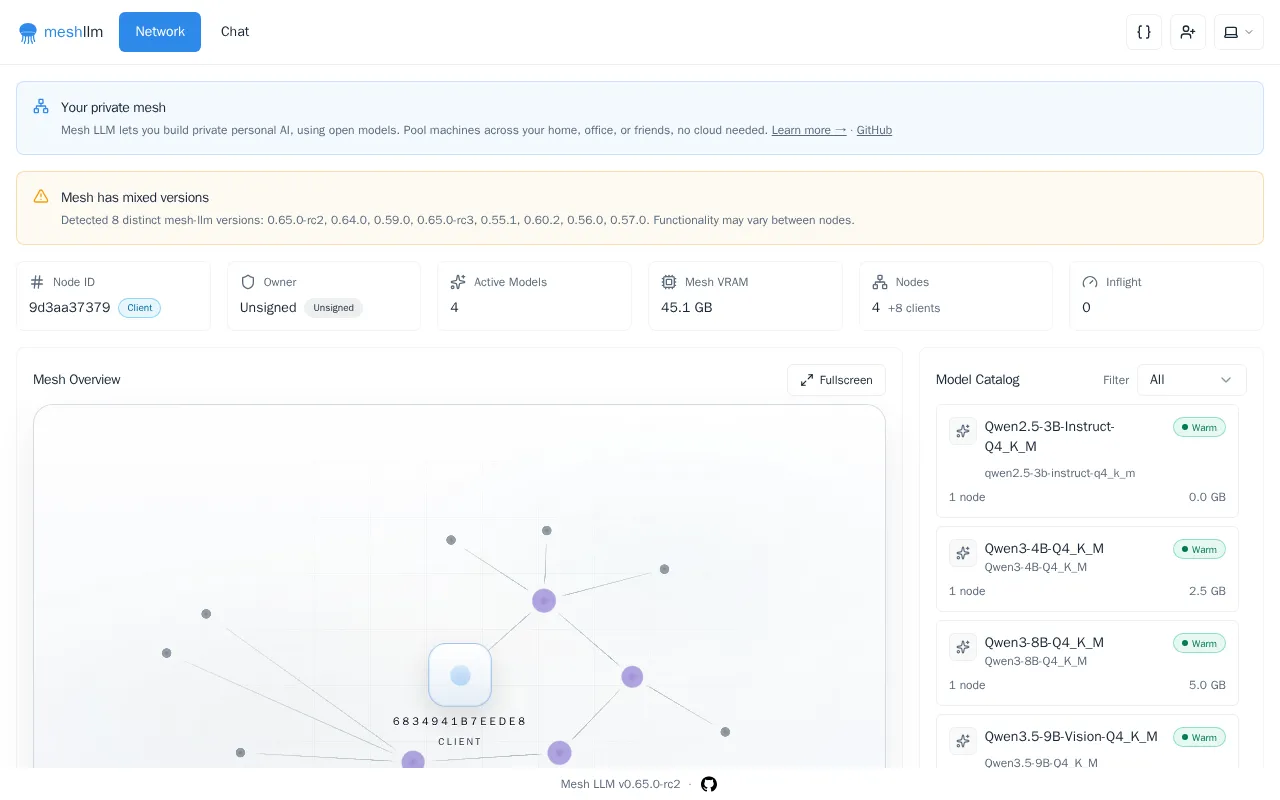Open the Qwen3.5-9B-Vision-Q4_K_M model card
Screen dimensions: 1280x800
[x=1087, y=741]
